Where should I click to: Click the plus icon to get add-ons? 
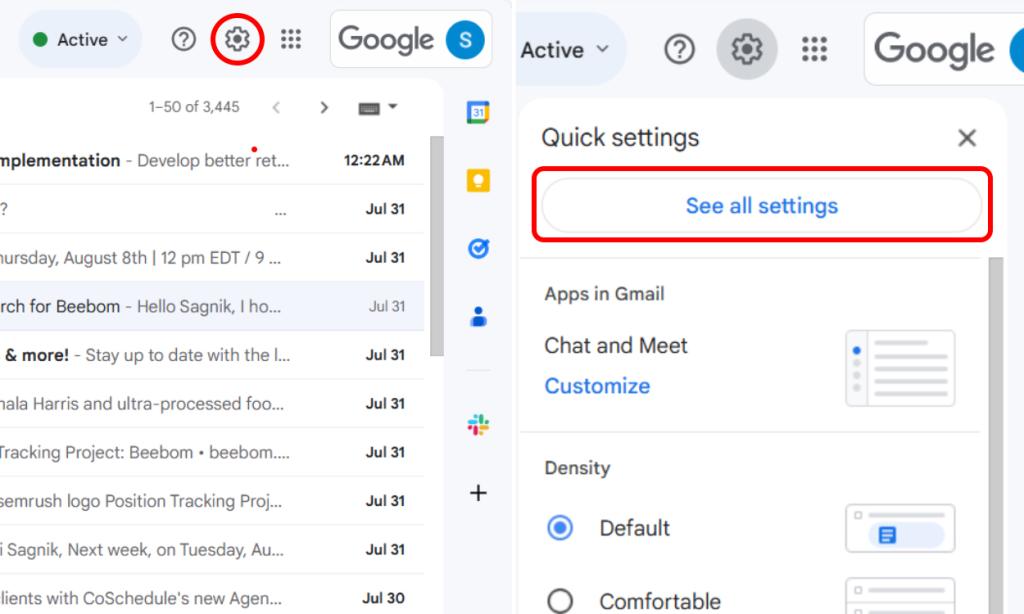478,493
